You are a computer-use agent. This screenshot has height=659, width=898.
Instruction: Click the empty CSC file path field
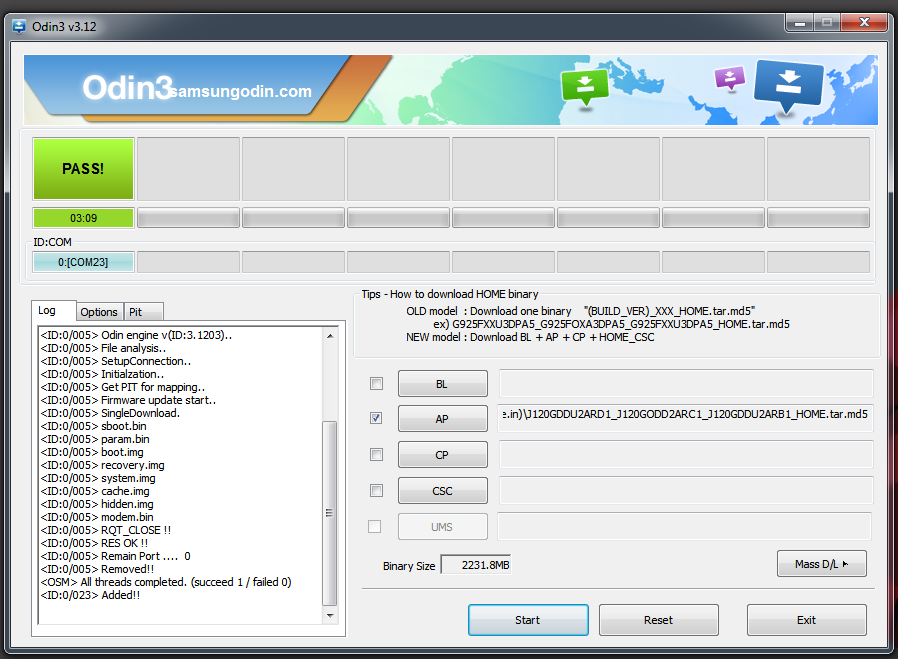[x=686, y=491]
